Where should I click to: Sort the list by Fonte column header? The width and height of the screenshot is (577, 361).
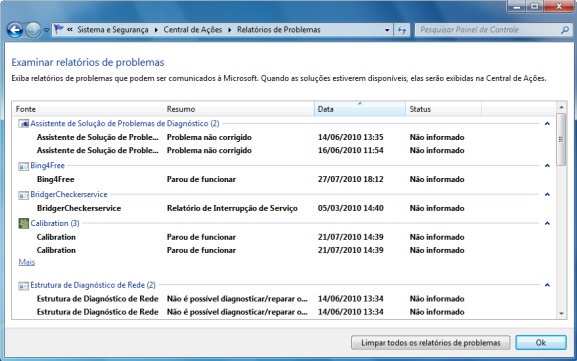coord(87,109)
